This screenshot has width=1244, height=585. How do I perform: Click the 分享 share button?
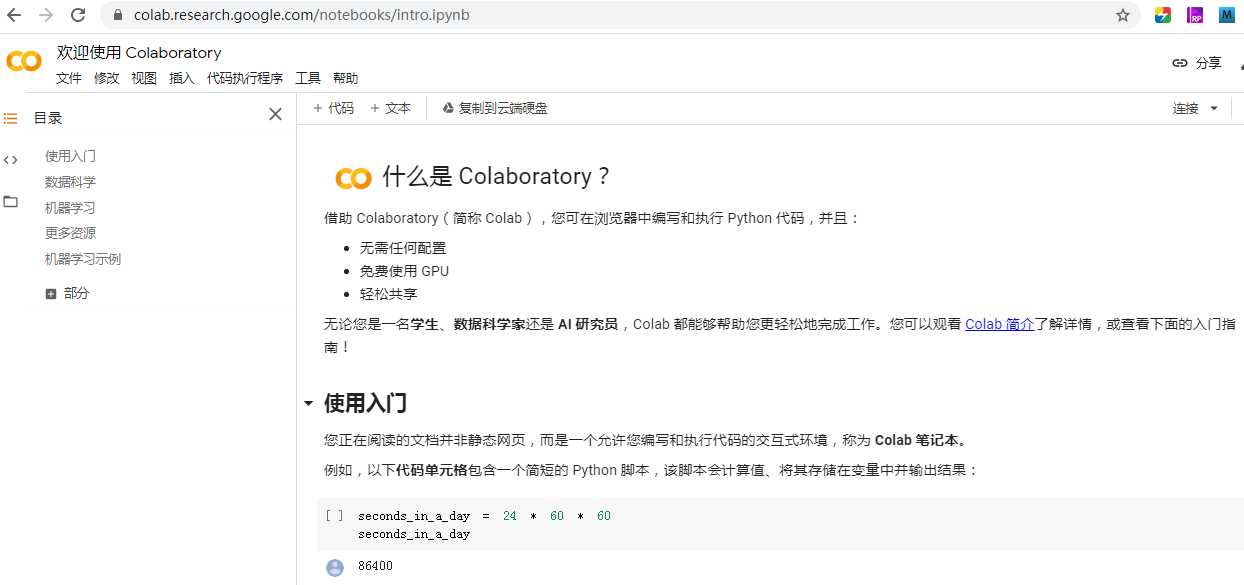pyautogui.click(x=1197, y=63)
